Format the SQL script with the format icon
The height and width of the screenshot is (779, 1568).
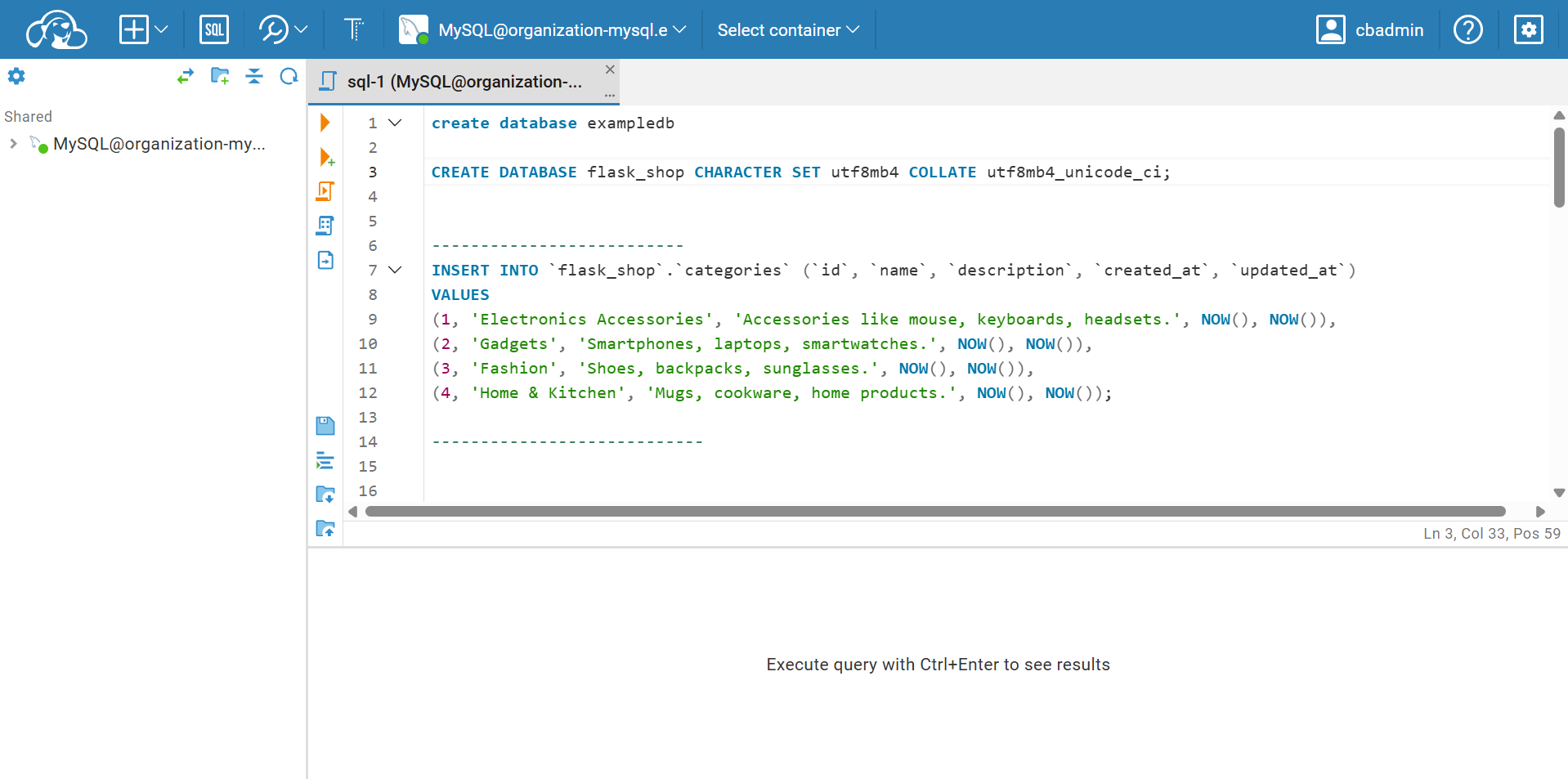click(x=325, y=460)
